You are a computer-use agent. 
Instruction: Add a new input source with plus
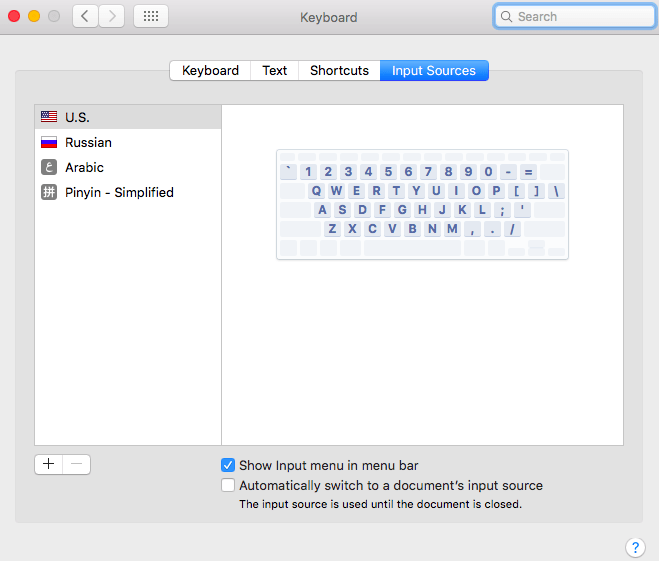pyautogui.click(x=48, y=464)
